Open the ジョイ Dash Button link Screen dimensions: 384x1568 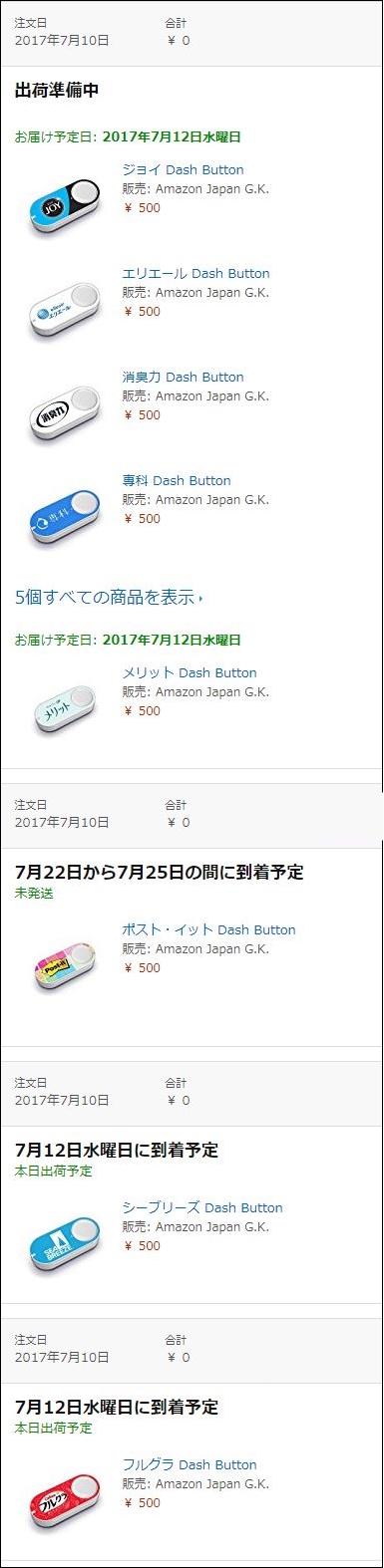(x=183, y=169)
